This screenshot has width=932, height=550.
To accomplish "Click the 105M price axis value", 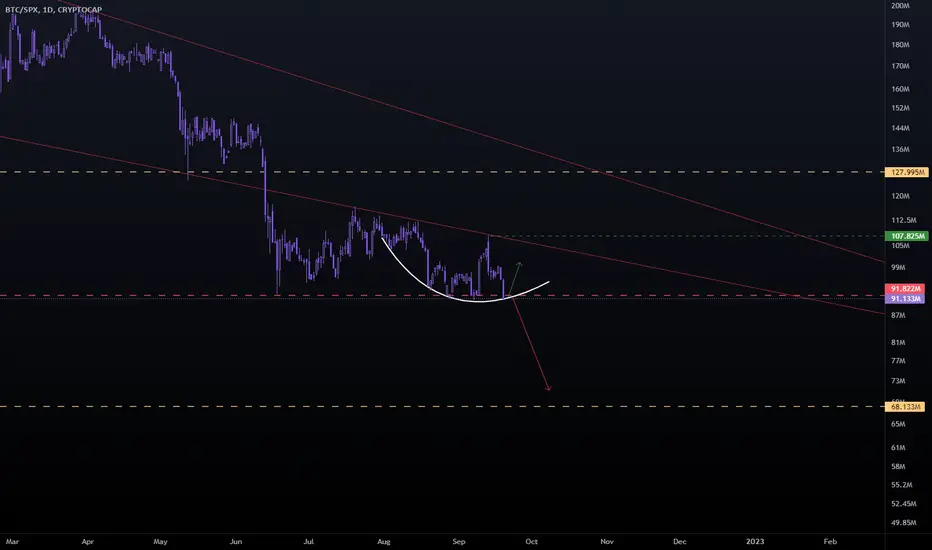I will (x=900, y=246).
